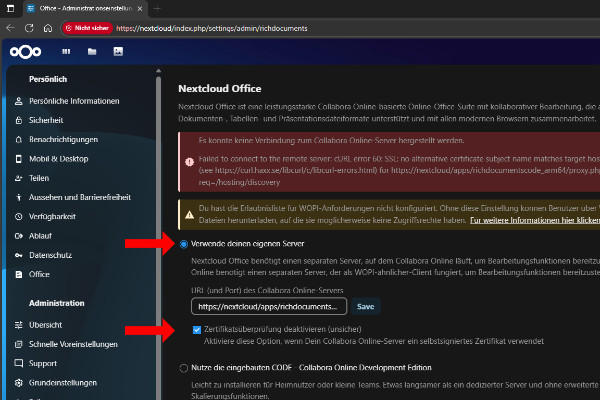
Task: Open the Files folder icon in header
Action: [x=92, y=51]
